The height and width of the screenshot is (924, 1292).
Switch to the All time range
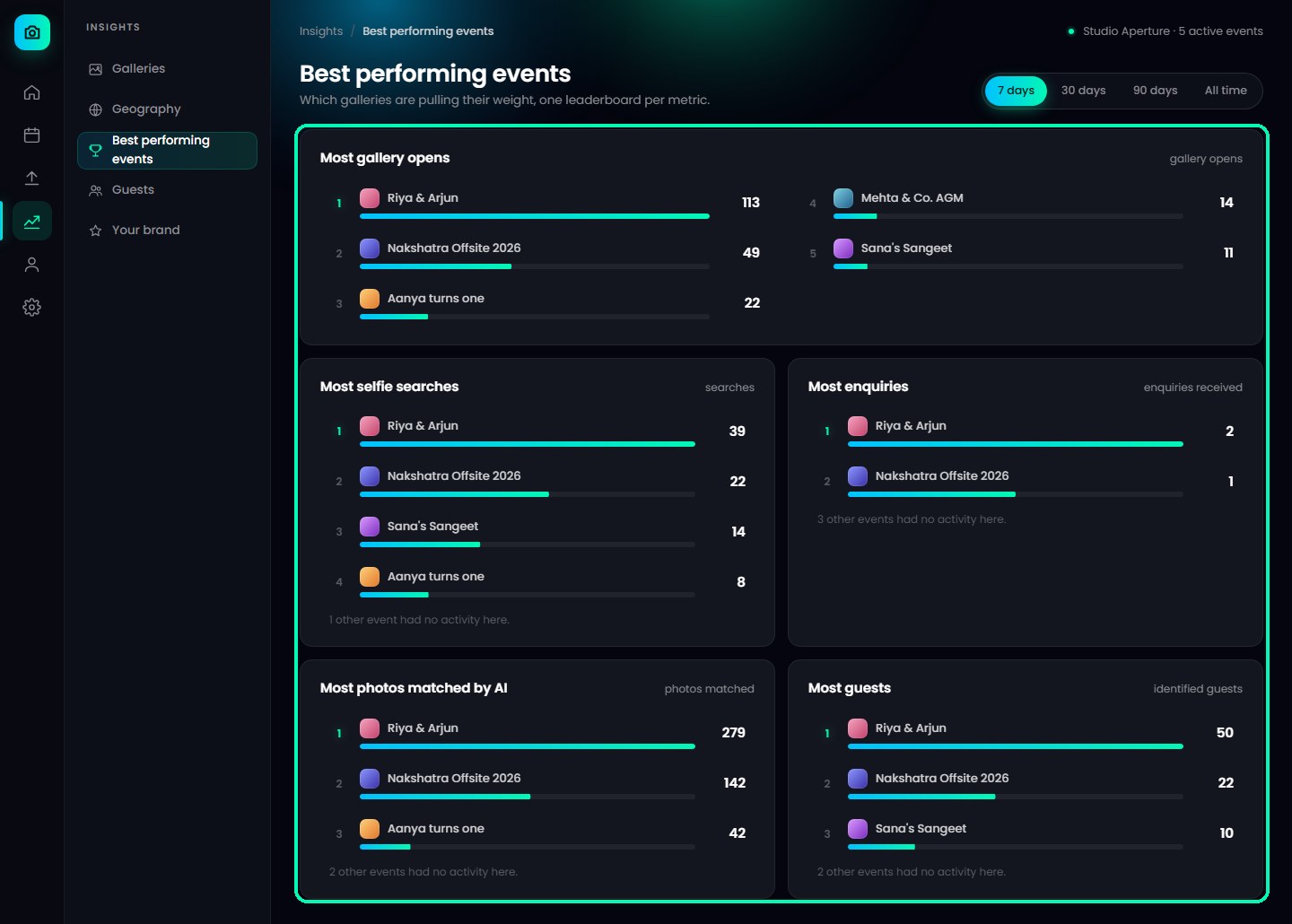click(x=1226, y=91)
